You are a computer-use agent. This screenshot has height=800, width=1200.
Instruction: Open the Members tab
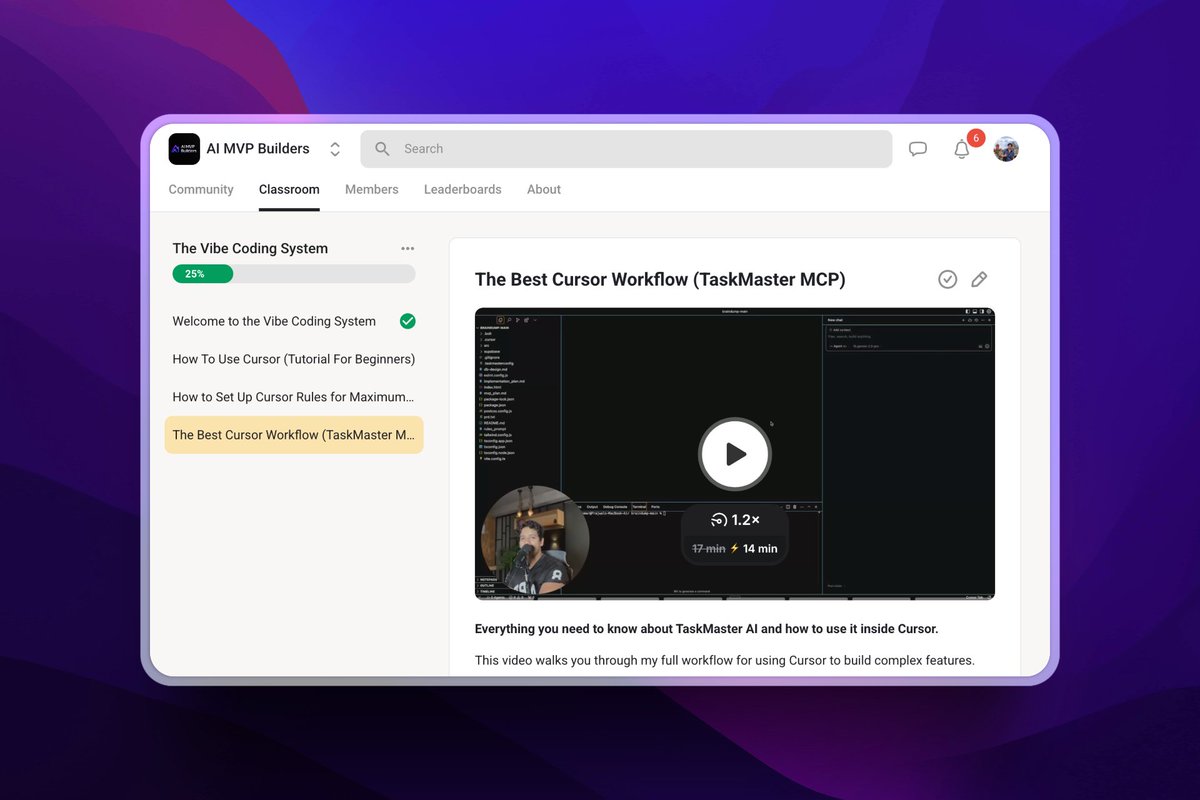[372, 189]
